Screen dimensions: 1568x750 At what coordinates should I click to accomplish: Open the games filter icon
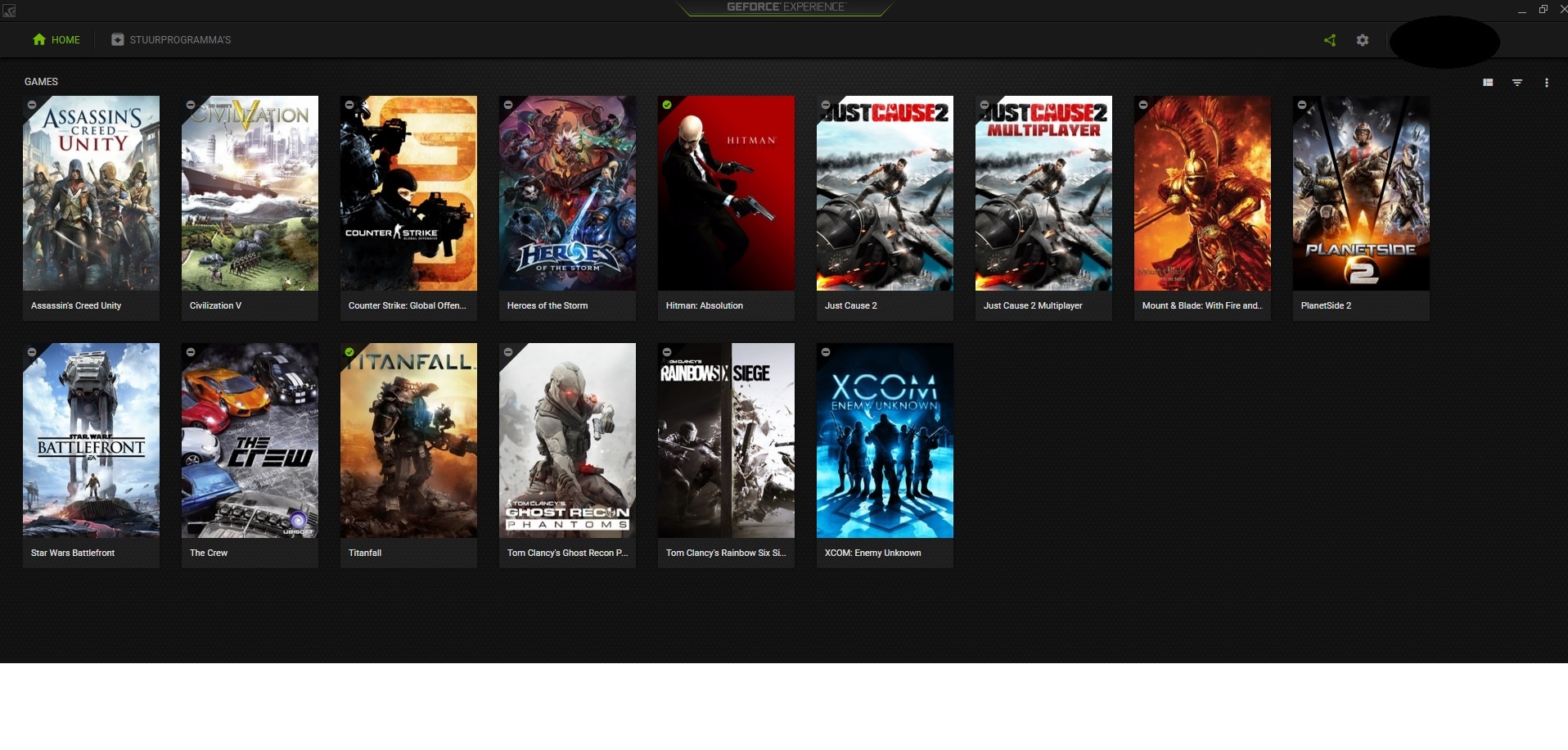click(1517, 82)
